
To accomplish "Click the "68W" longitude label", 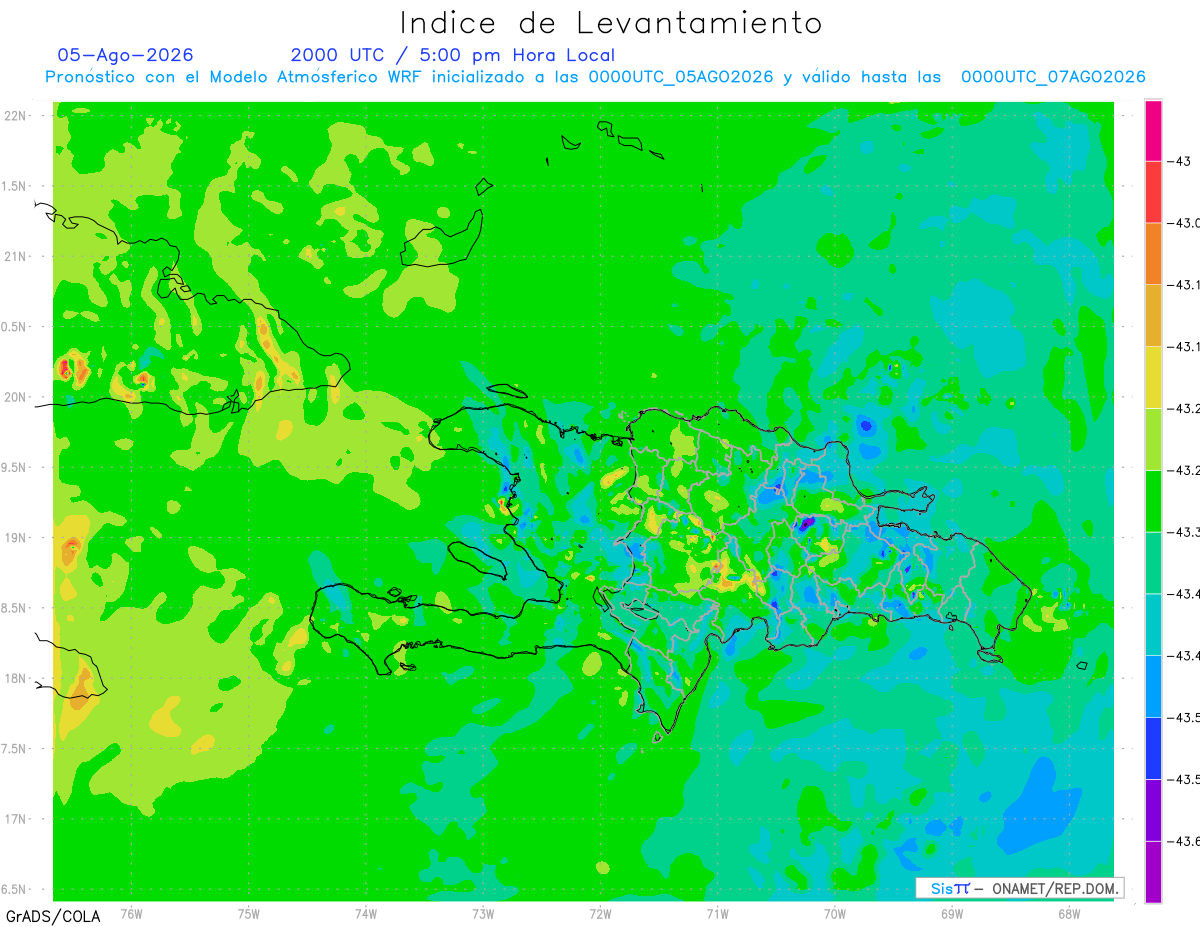I will 1069,913.
